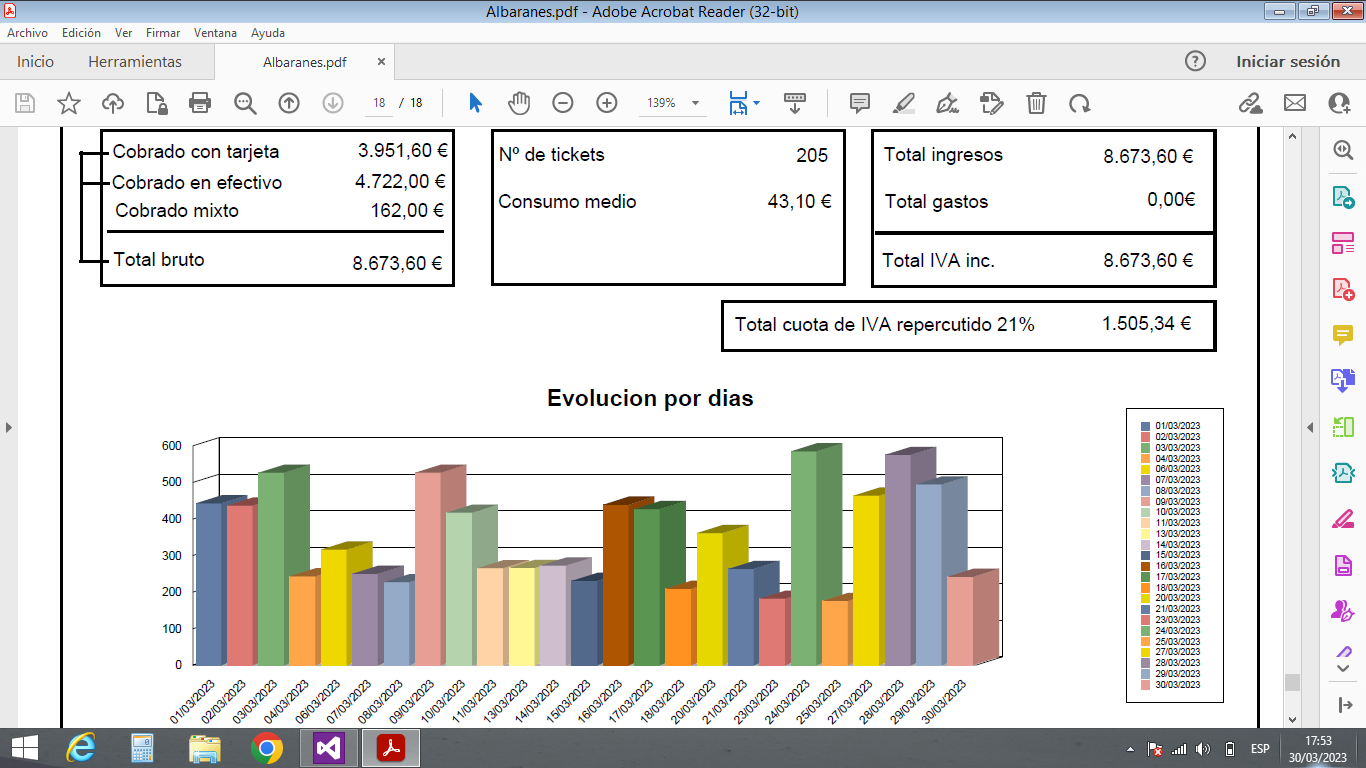
Task: Open the 139% zoom level dropdown
Action: pos(695,103)
